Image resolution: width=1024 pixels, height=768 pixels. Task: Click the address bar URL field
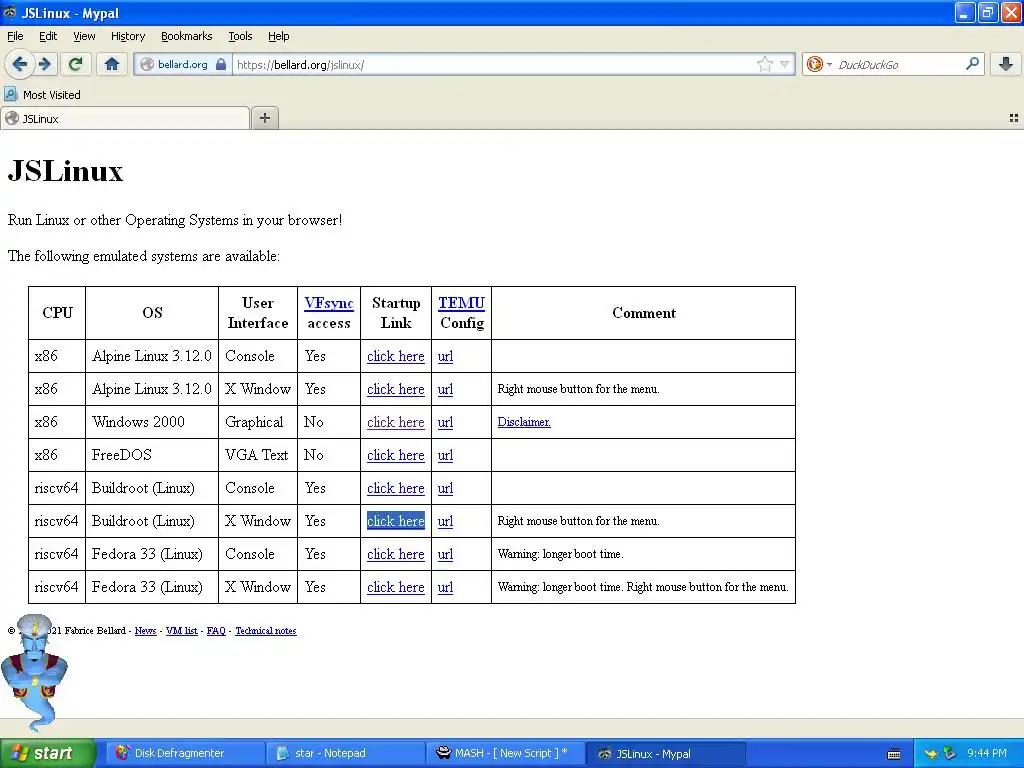point(493,64)
